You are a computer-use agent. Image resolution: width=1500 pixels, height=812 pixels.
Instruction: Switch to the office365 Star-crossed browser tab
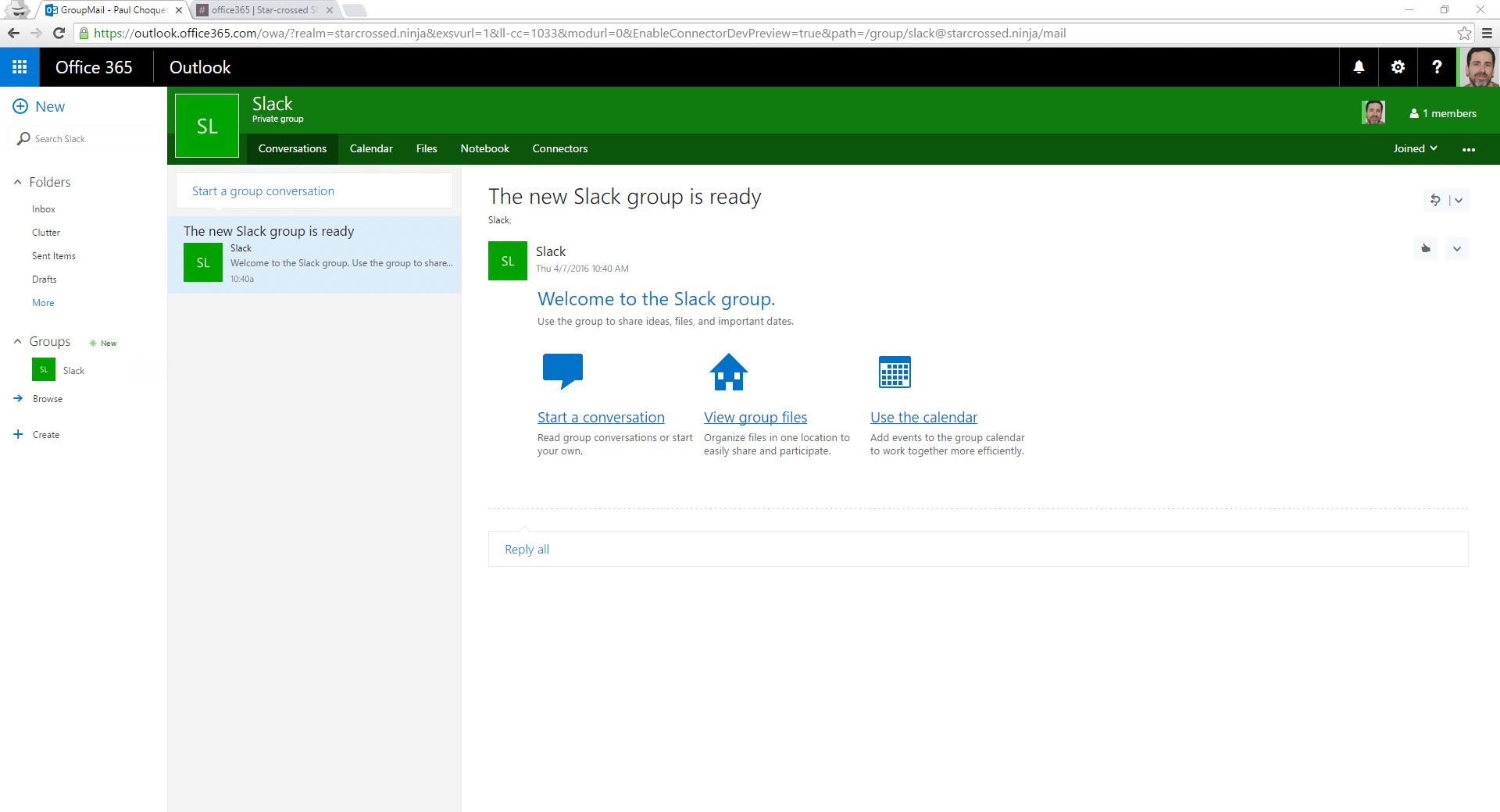(x=264, y=10)
